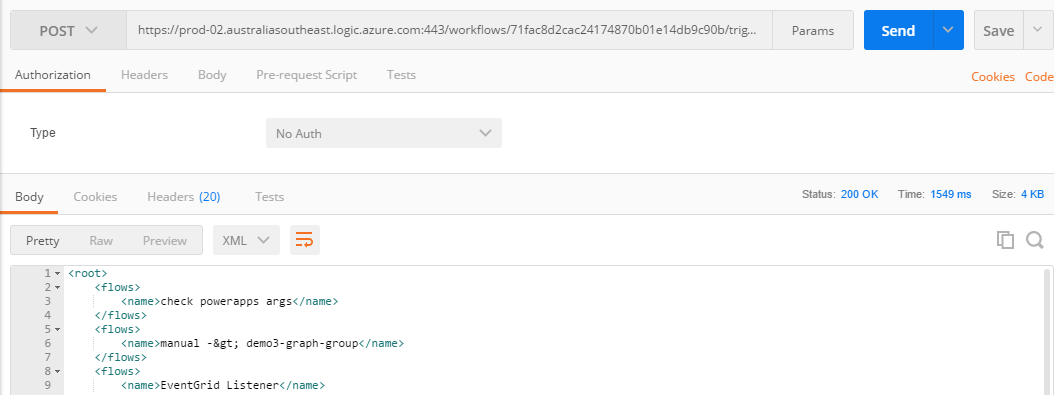
Task: Select the Preview view mode
Action: pos(165,240)
